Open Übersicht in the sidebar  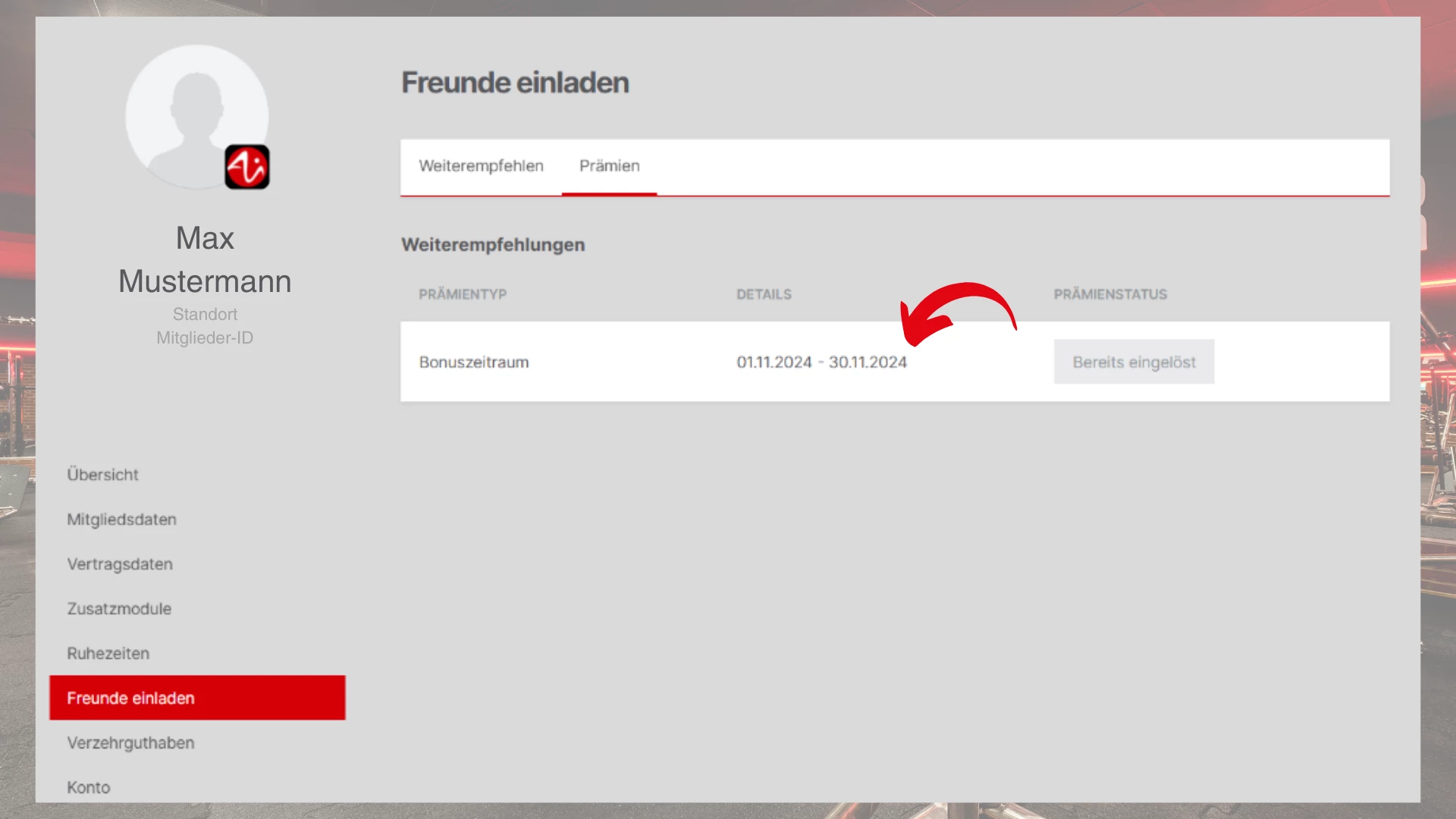click(102, 475)
